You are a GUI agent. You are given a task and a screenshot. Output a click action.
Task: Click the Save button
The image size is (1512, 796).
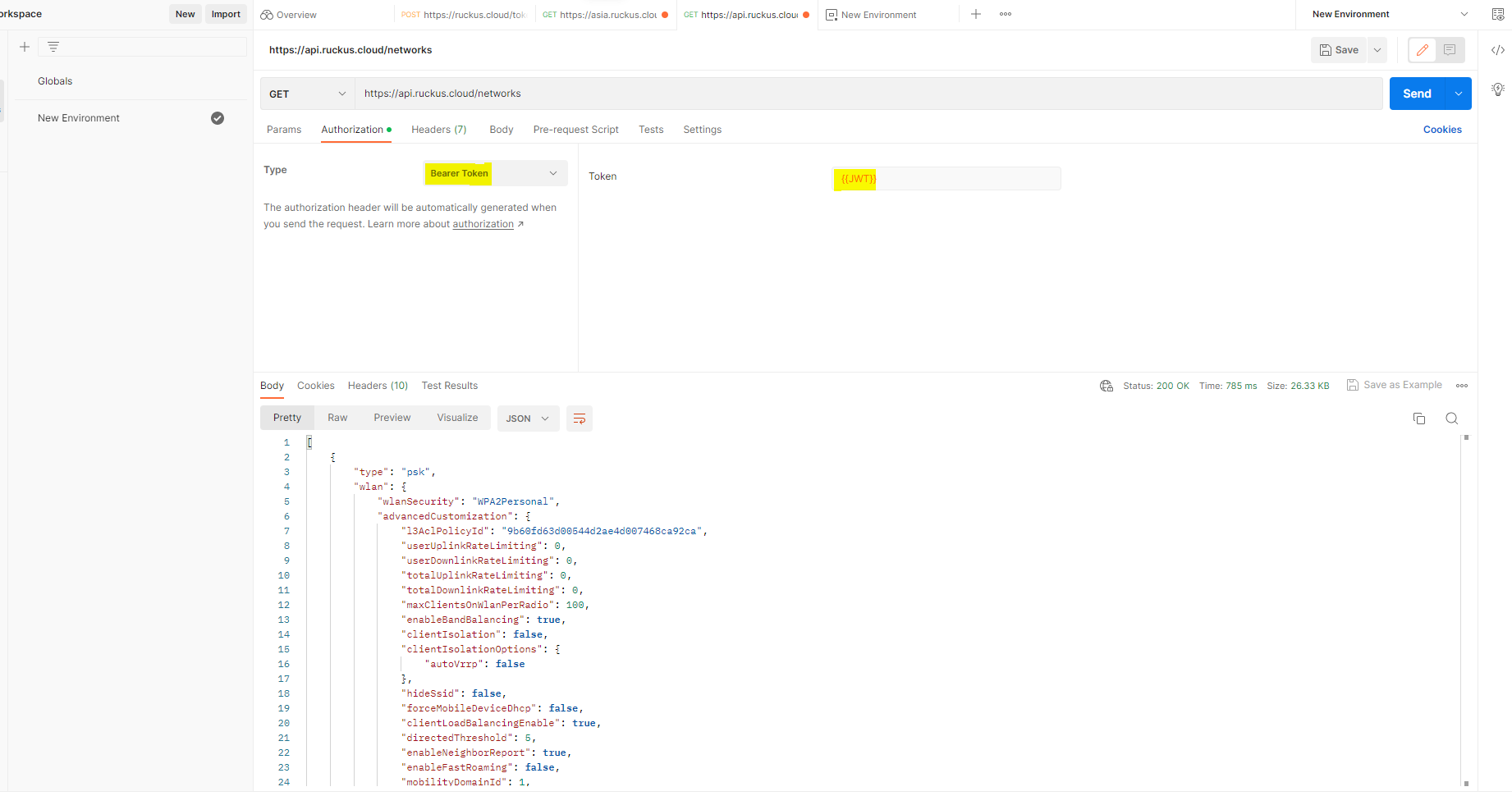(1339, 50)
